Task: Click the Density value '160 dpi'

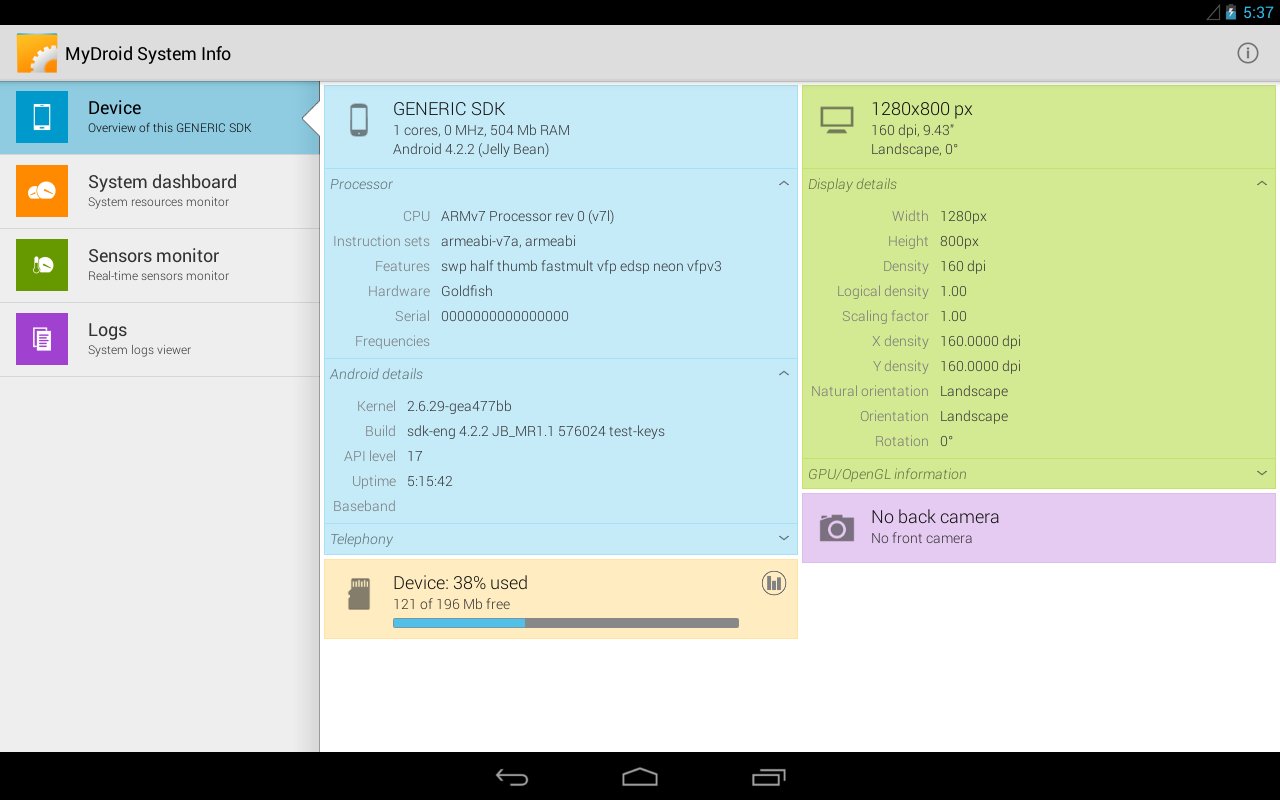Action: [964, 266]
